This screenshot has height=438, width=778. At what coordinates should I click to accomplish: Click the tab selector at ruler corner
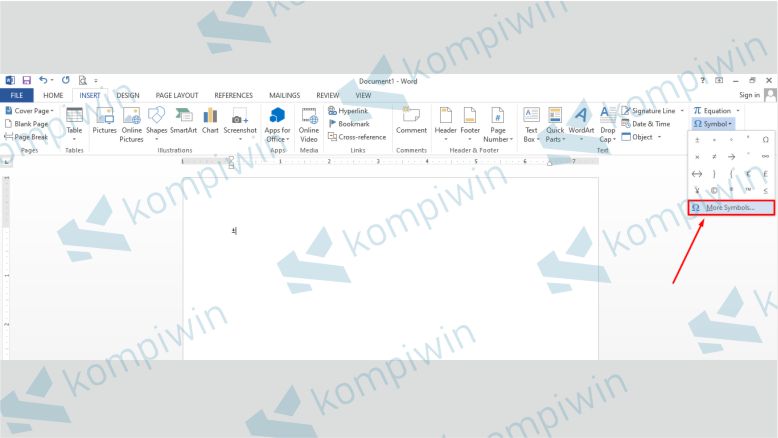pos(6,162)
